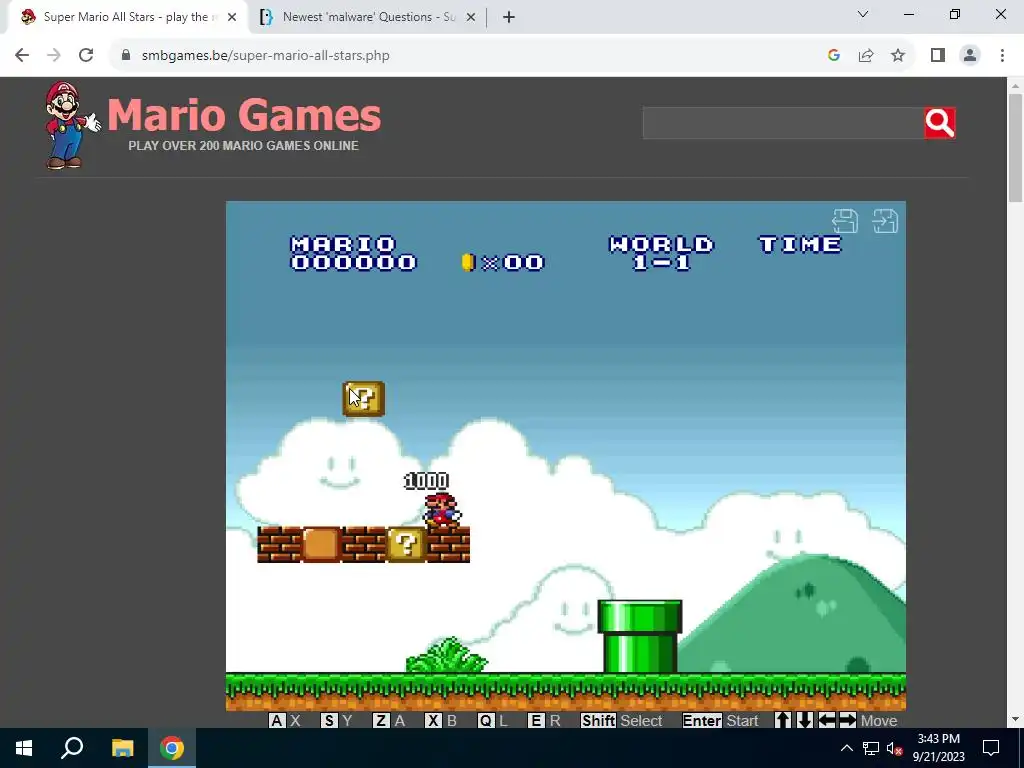Switch to the Newest 'malware' Questions tab
The image size is (1024, 768).
366,17
